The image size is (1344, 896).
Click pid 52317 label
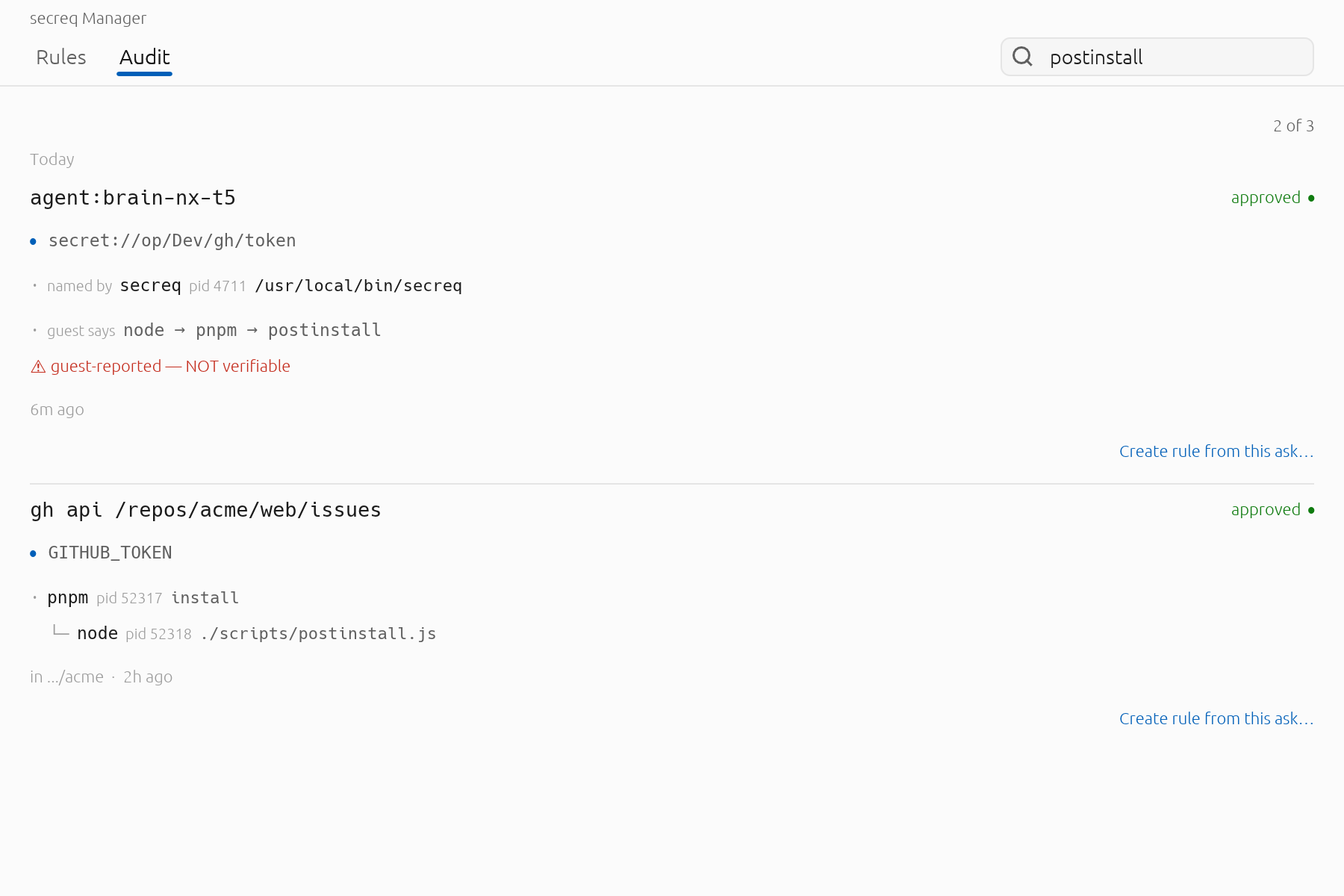pyautogui.click(x=129, y=598)
